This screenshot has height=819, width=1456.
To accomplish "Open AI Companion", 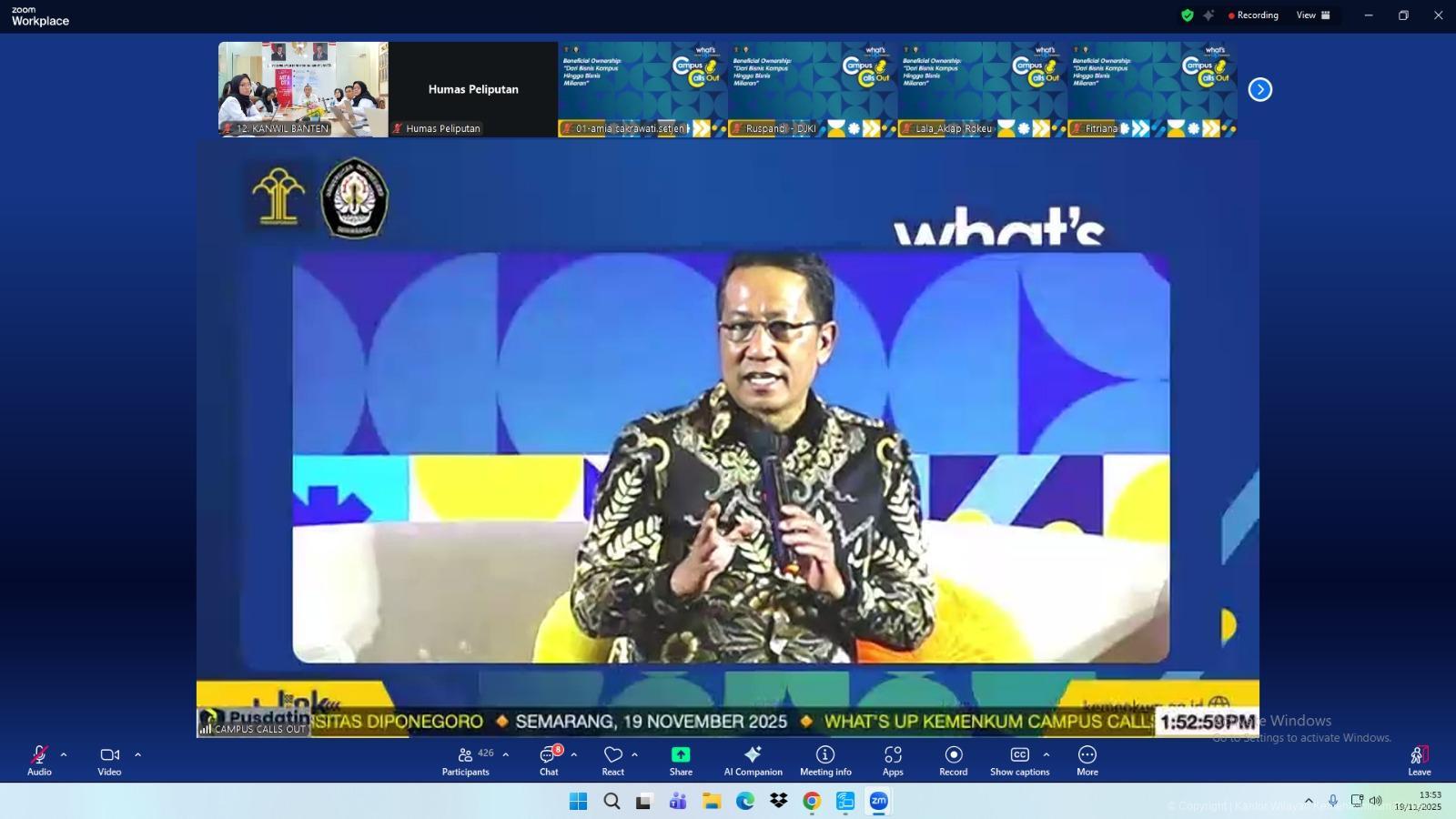I will point(753,761).
